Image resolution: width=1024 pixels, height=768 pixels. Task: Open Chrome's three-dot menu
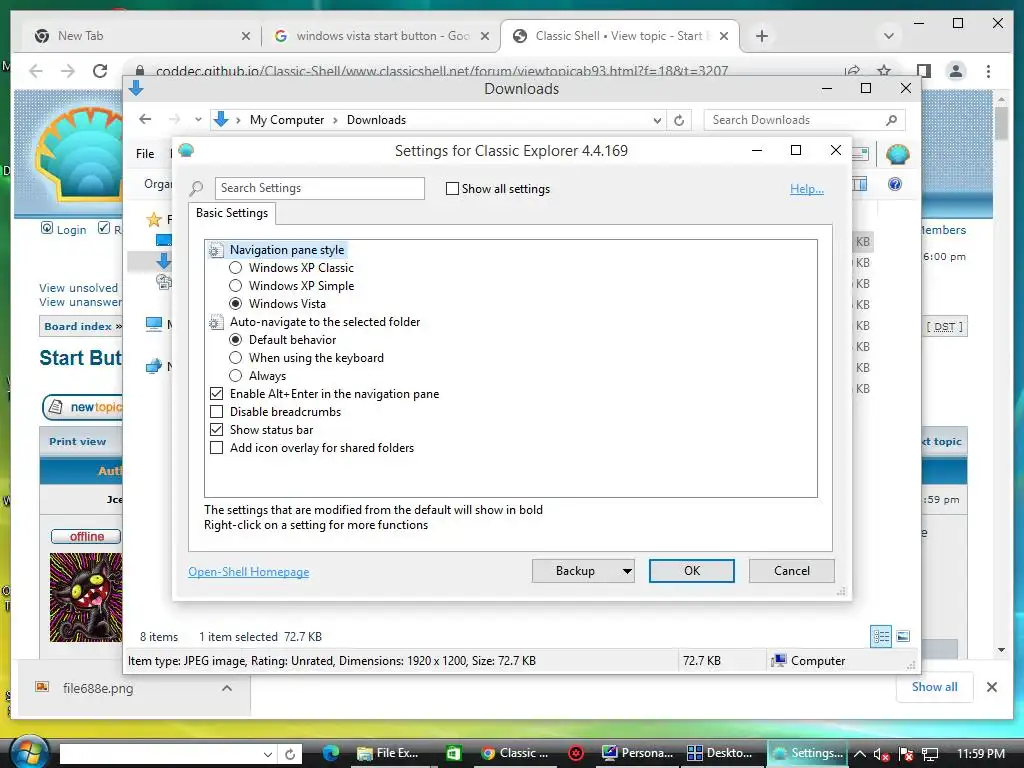(989, 71)
